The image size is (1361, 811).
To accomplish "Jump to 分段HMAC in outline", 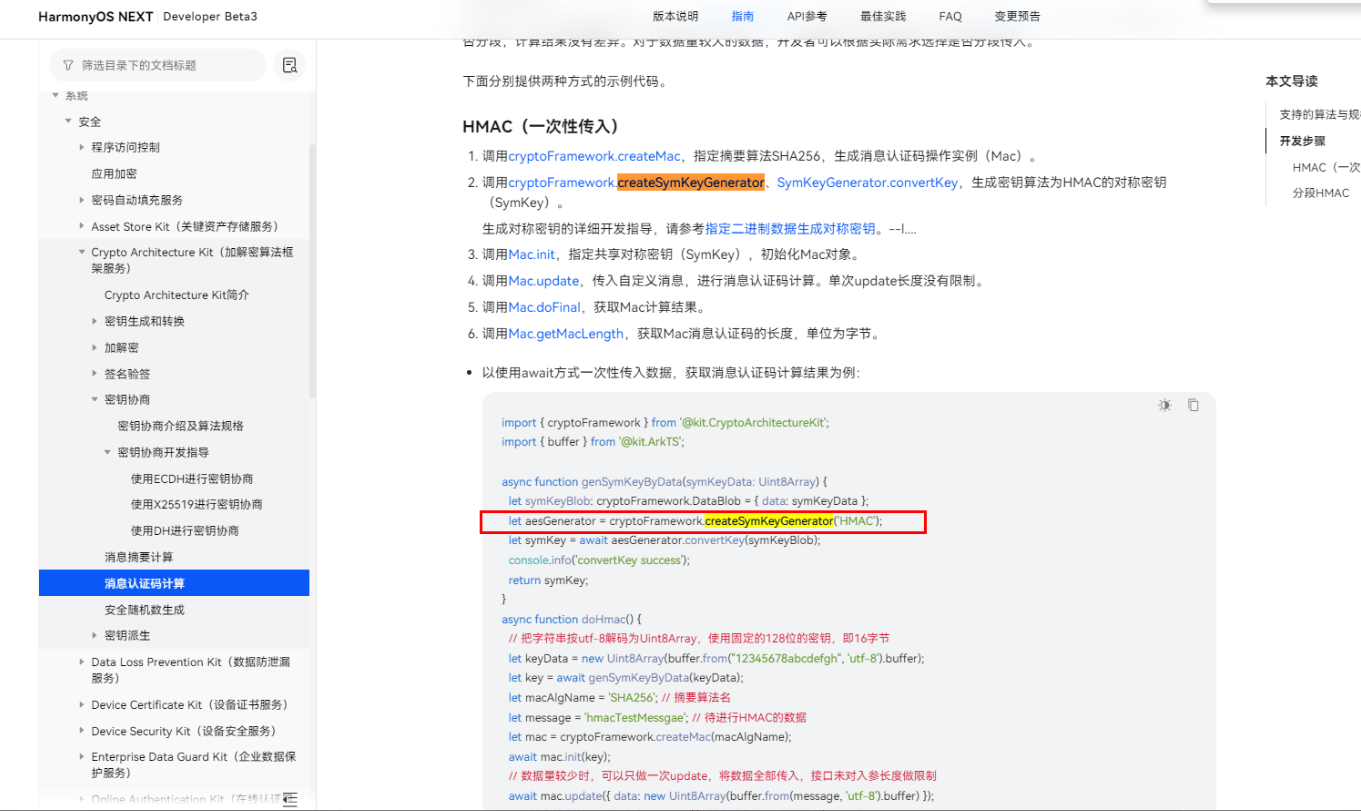I will pyautogui.click(x=1321, y=193).
